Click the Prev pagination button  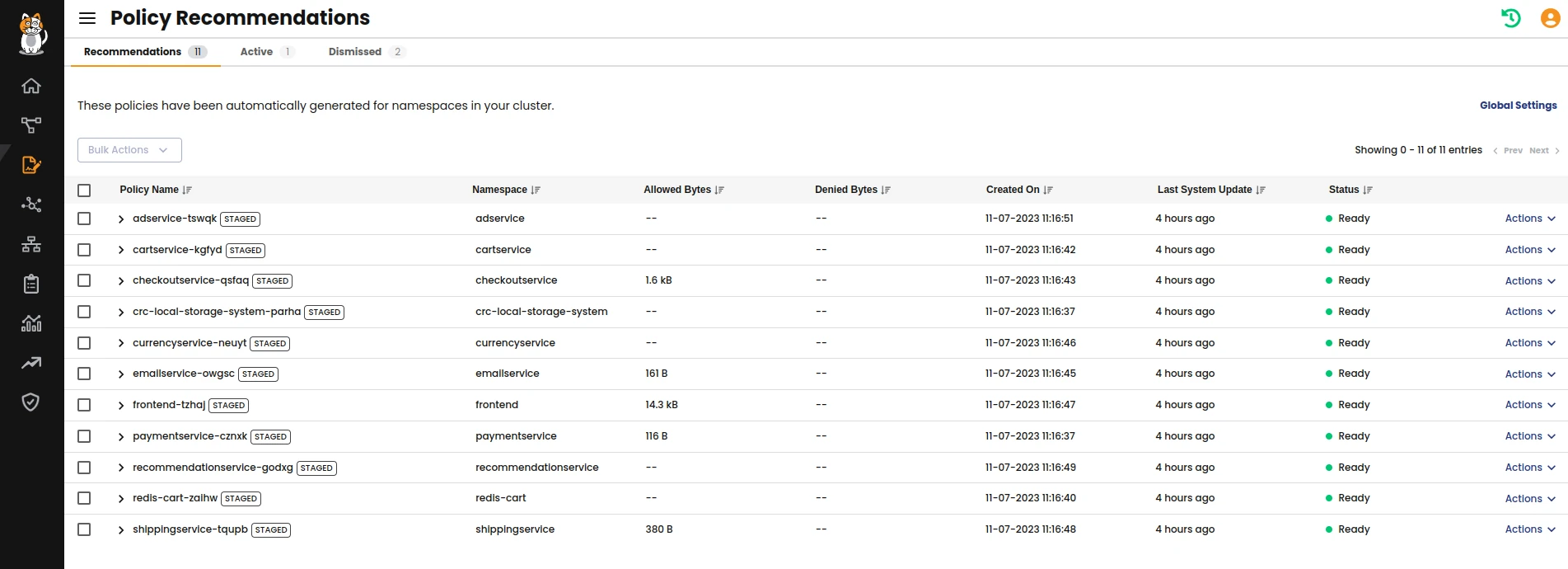[x=1508, y=151]
